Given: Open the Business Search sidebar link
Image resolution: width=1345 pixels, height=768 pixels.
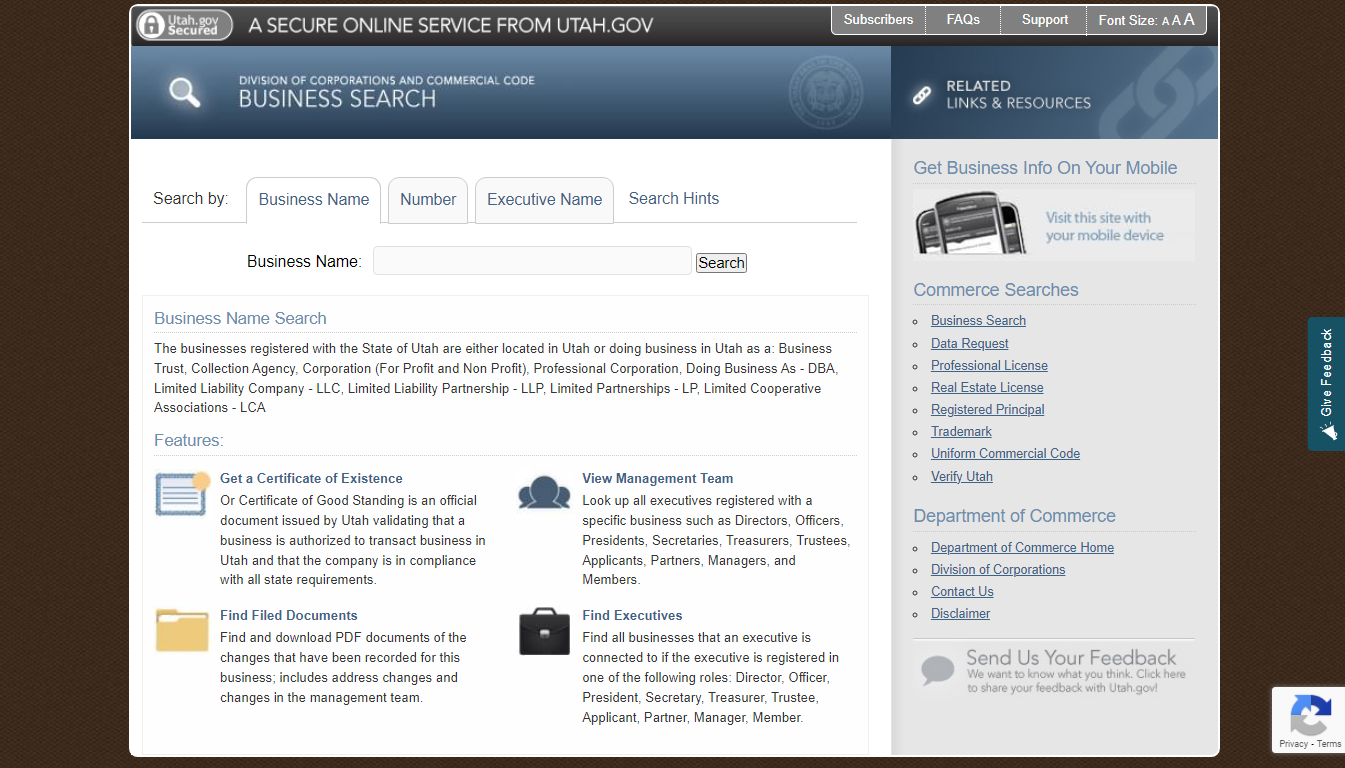Looking at the screenshot, I should (978, 321).
